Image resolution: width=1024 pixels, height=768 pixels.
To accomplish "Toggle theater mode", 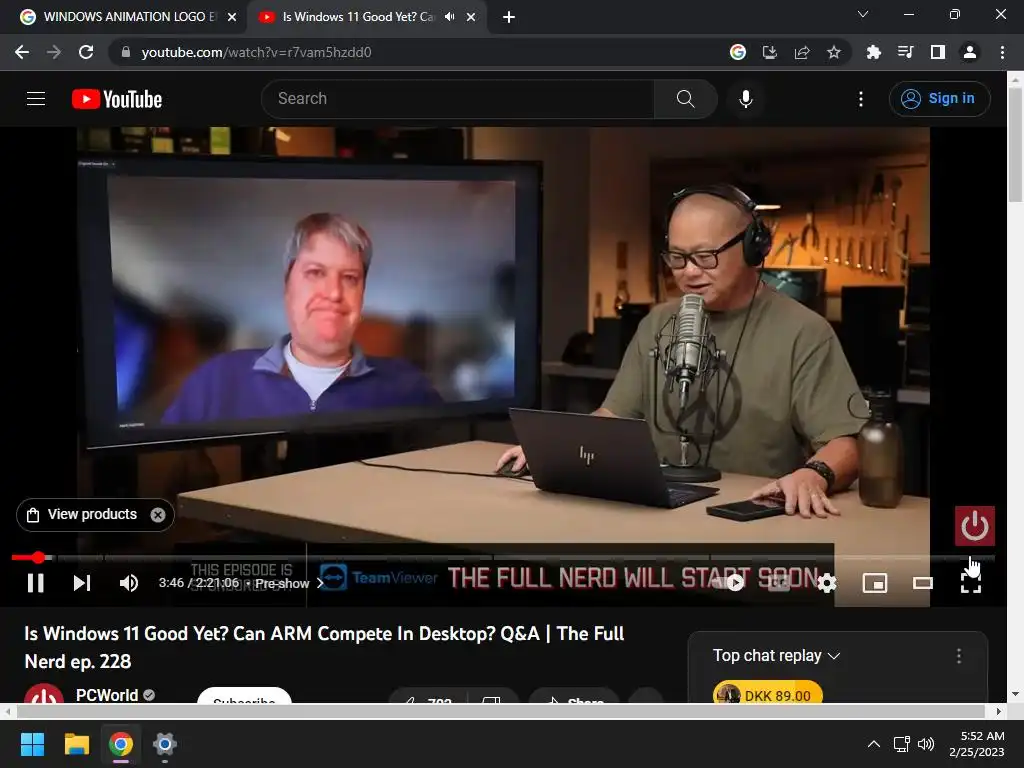I will [x=922, y=583].
